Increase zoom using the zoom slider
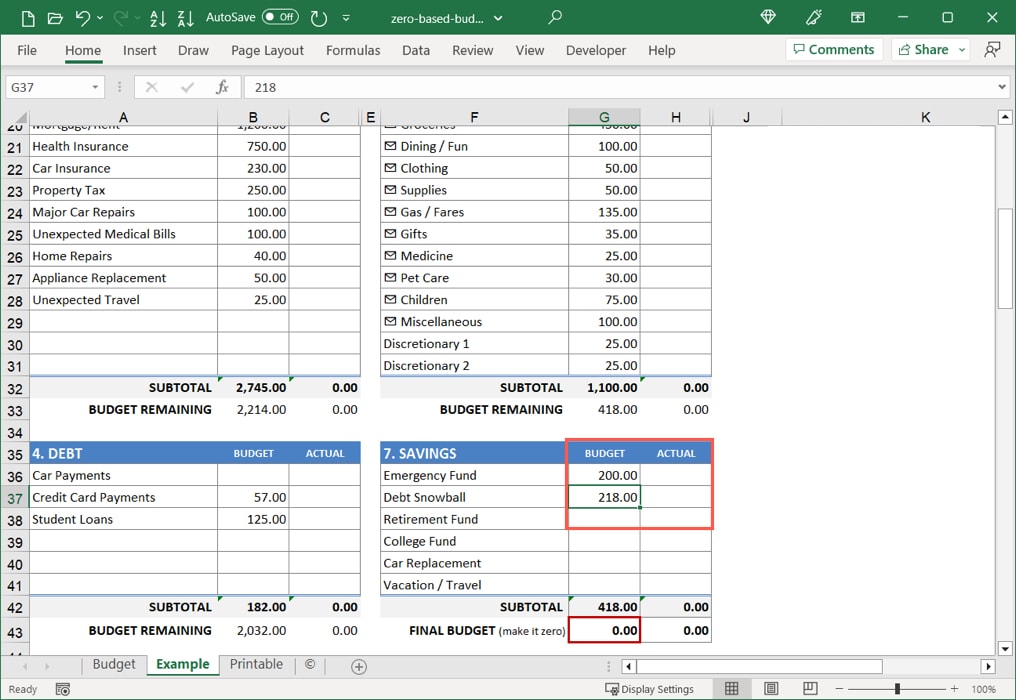The image size is (1016, 700). click(953, 689)
